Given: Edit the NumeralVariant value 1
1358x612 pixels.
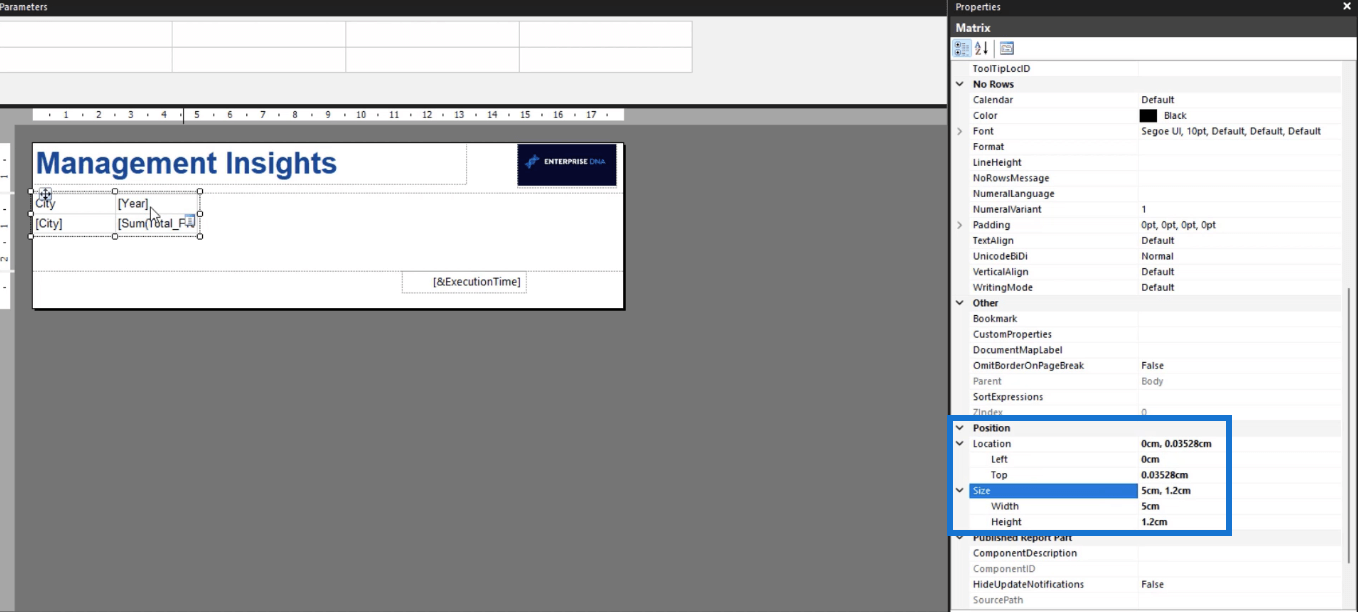Looking at the screenshot, I should 1240,209.
